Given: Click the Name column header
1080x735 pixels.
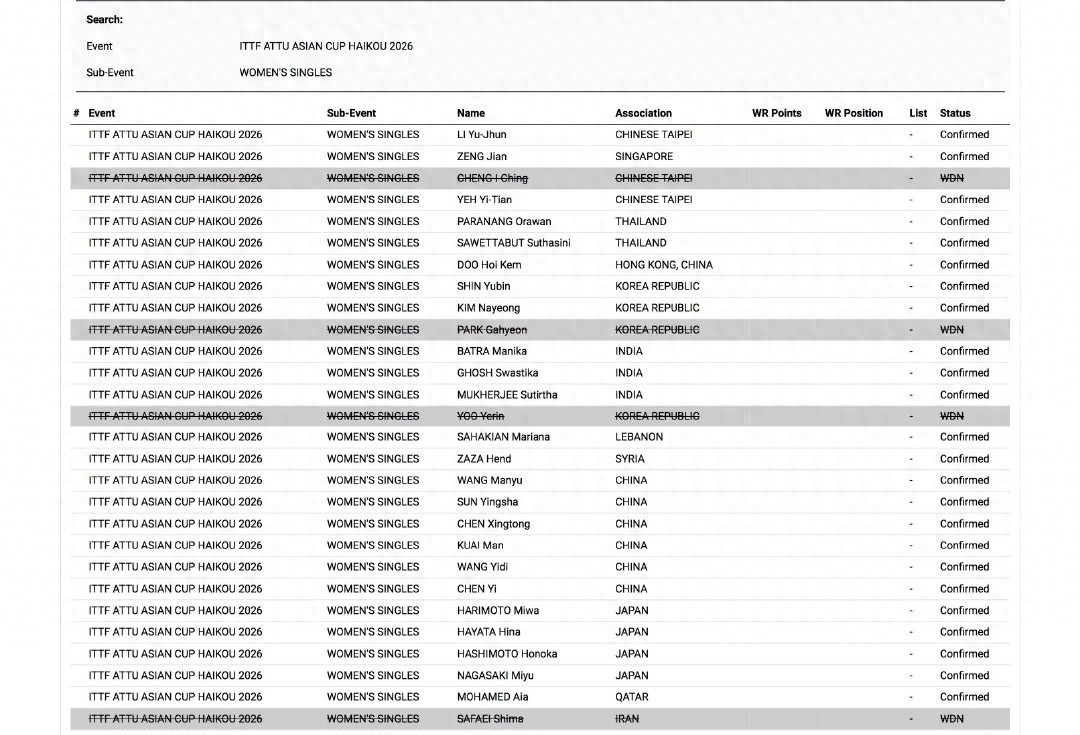Looking at the screenshot, I should (471, 113).
